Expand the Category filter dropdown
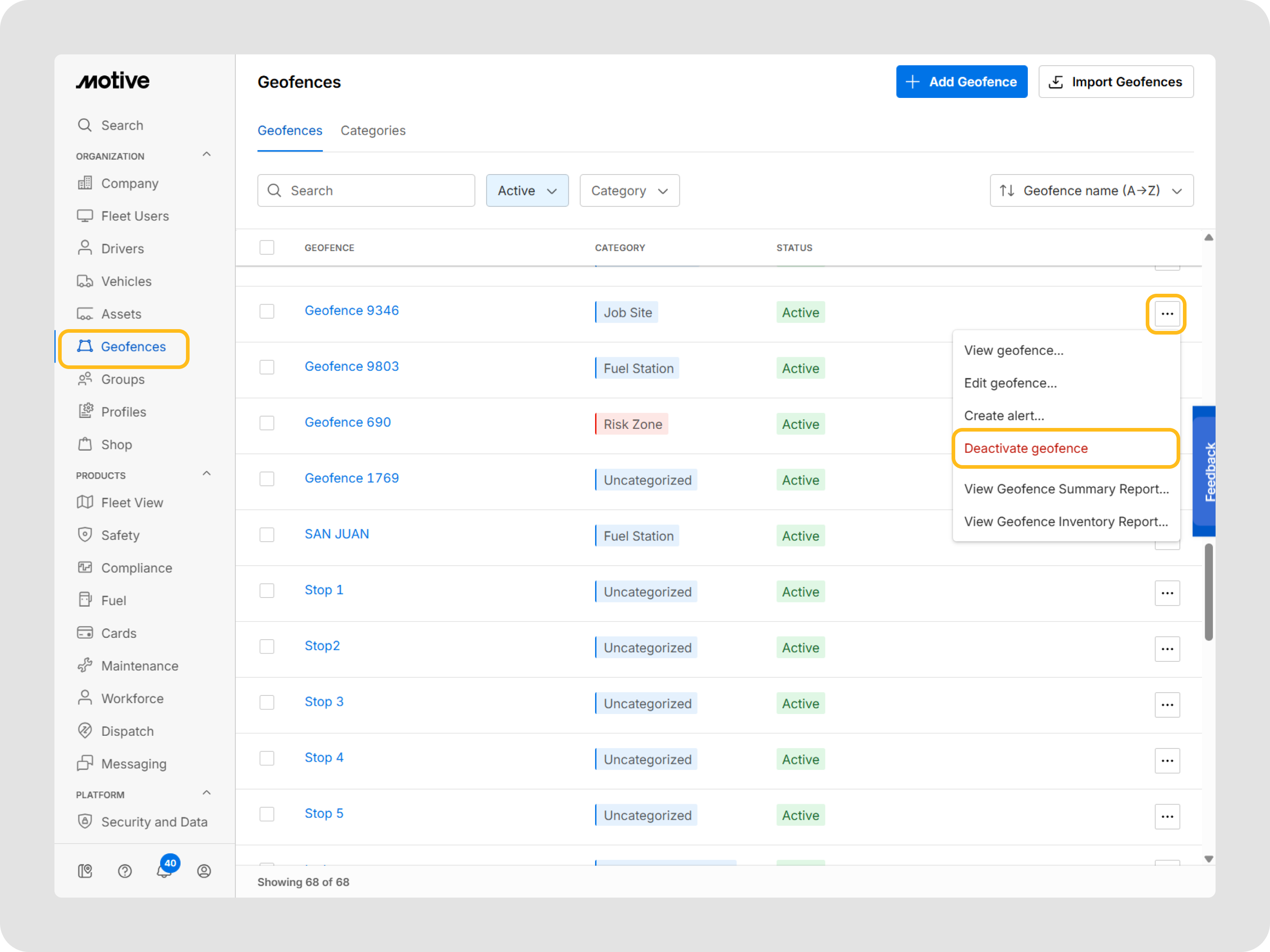The width and height of the screenshot is (1270, 952). click(629, 190)
